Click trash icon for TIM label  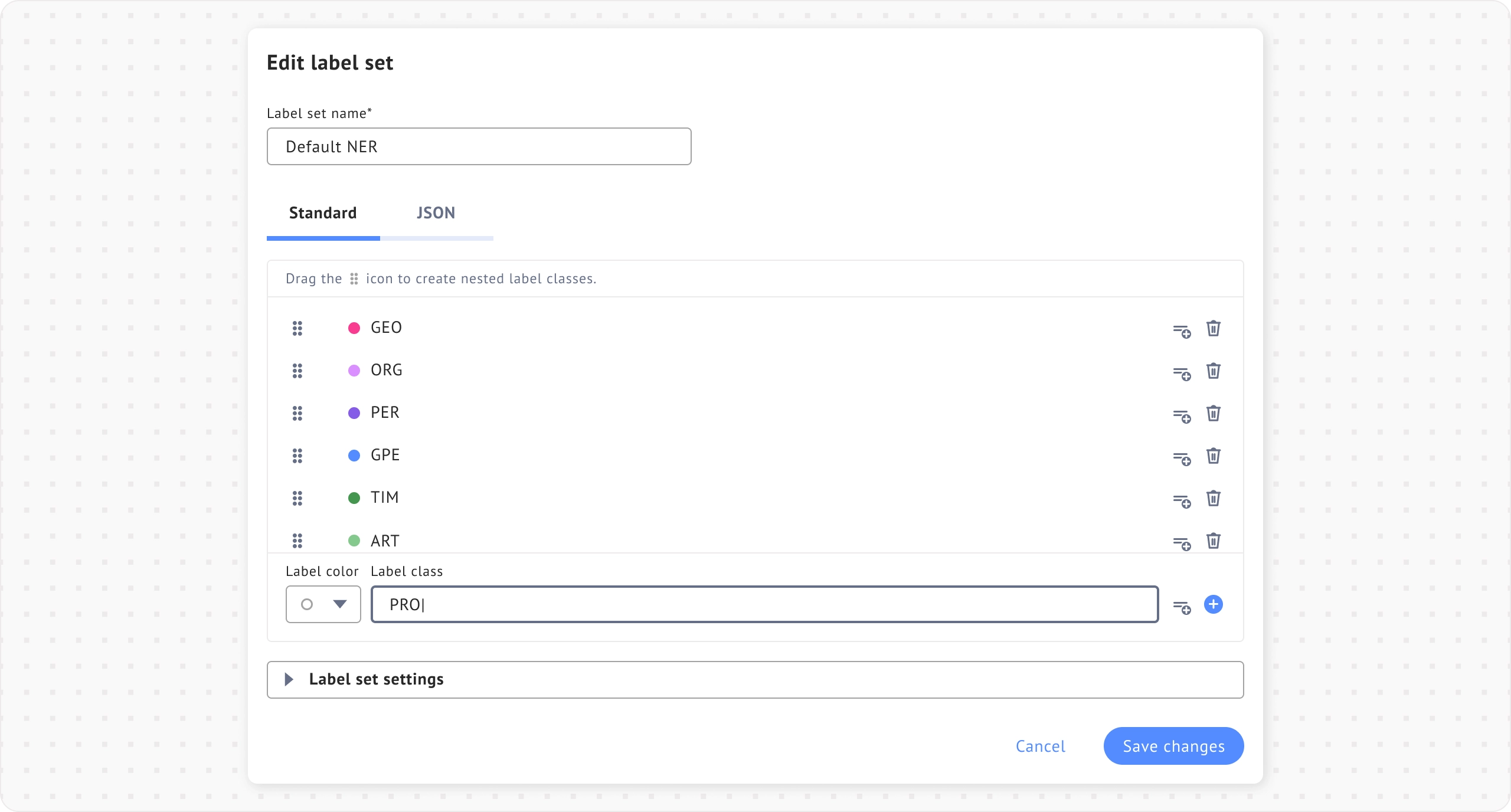click(1213, 498)
